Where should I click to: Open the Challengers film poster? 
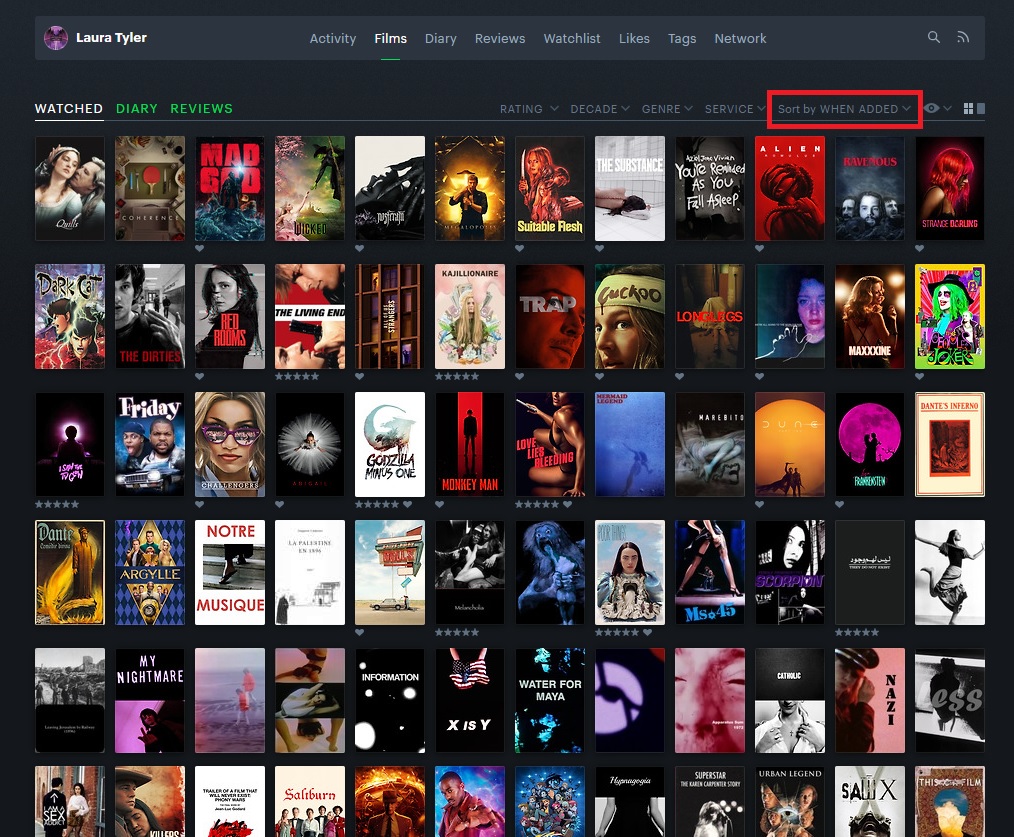click(x=230, y=444)
